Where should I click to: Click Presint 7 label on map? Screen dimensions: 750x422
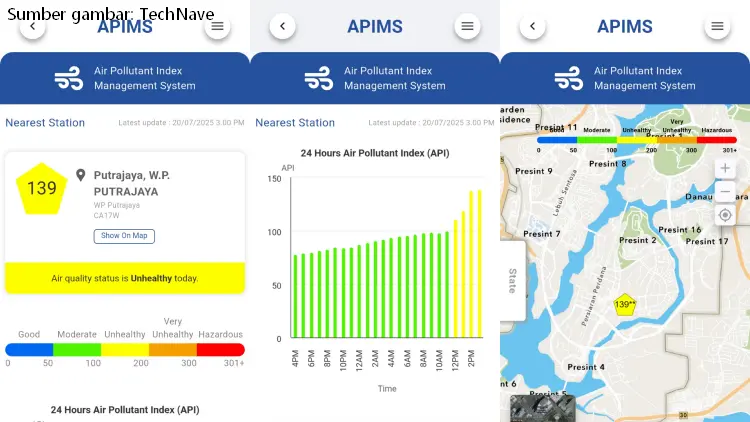(541, 234)
